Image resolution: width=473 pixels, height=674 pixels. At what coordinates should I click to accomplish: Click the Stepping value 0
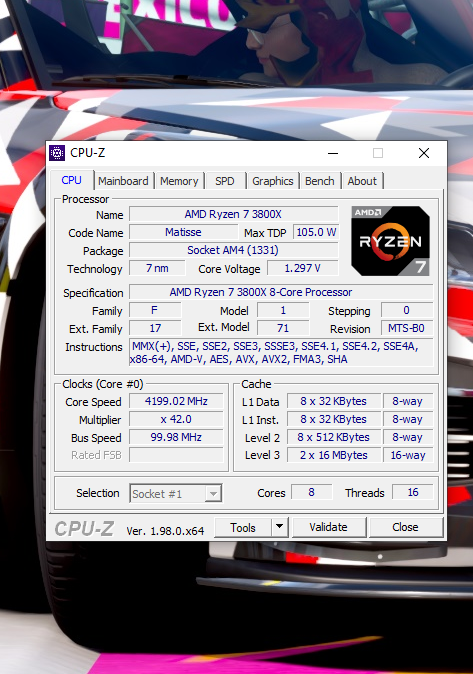[x=407, y=310]
